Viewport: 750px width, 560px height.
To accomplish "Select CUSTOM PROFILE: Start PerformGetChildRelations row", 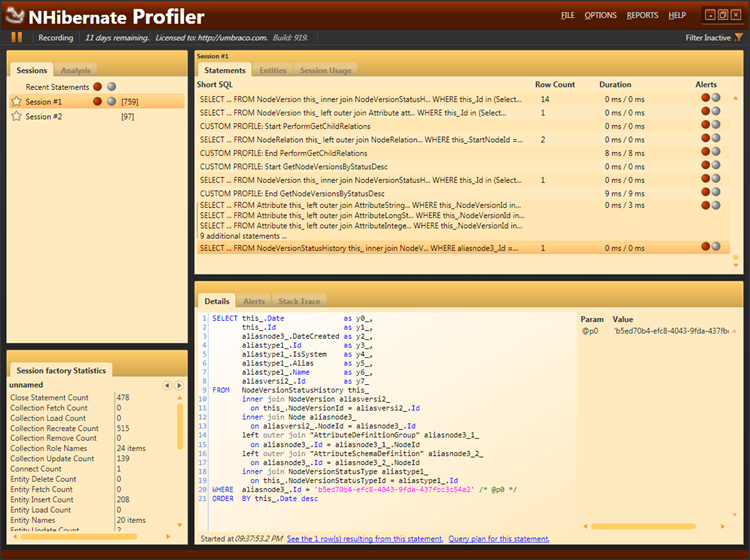I will tap(463, 126).
